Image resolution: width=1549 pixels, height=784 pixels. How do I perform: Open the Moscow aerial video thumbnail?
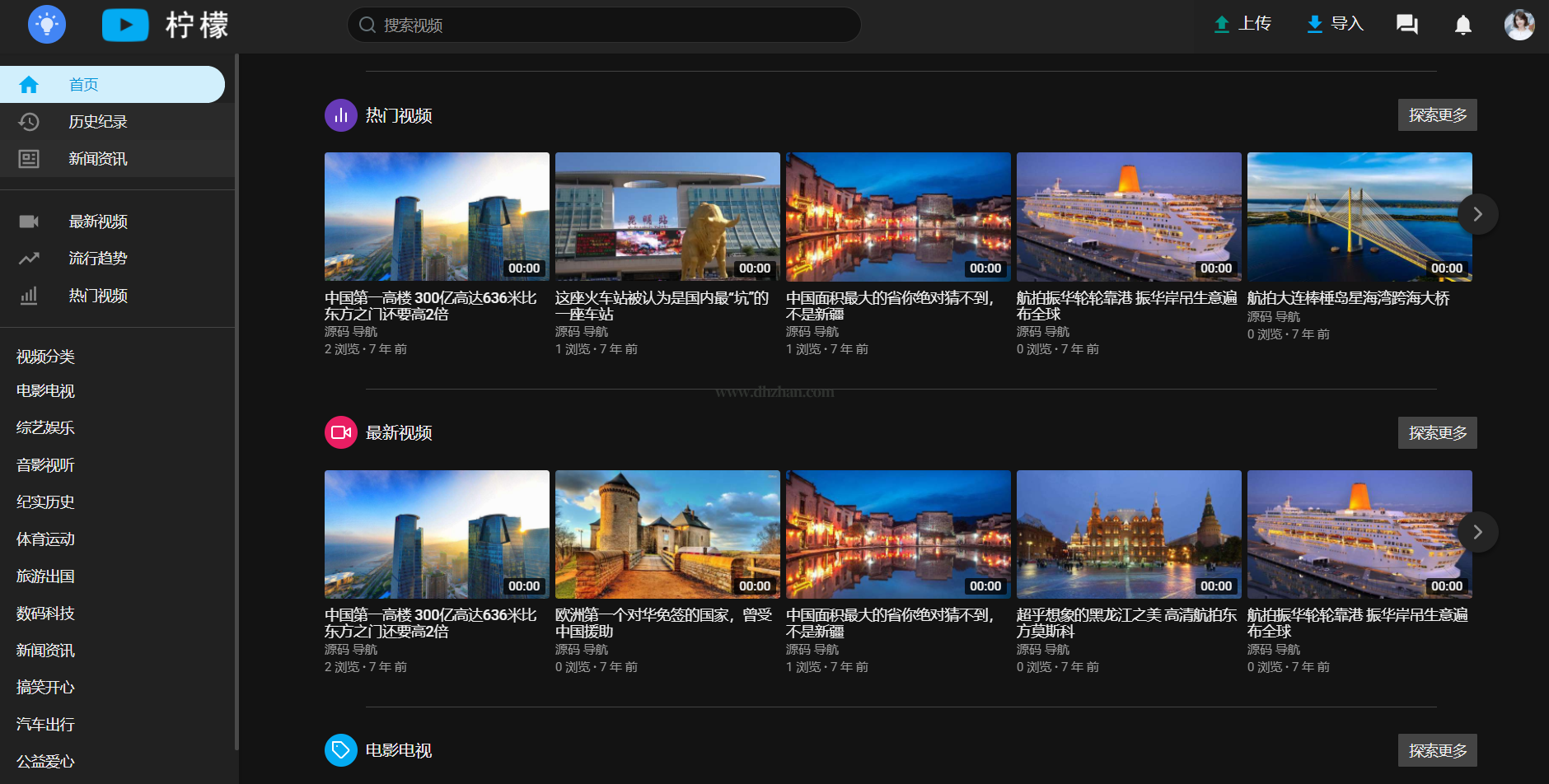pos(1129,534)
